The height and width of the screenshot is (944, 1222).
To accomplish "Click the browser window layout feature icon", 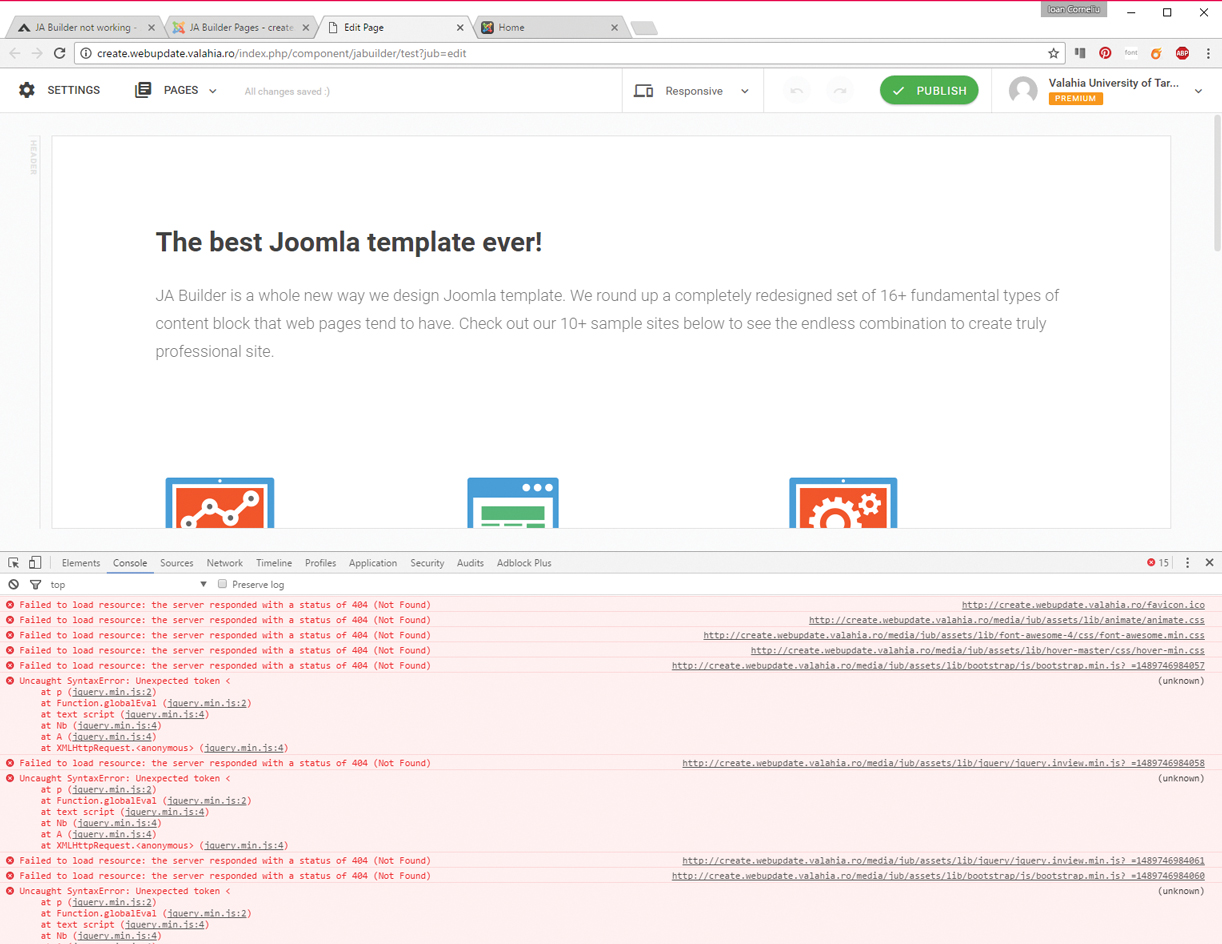I will (513, 503).
